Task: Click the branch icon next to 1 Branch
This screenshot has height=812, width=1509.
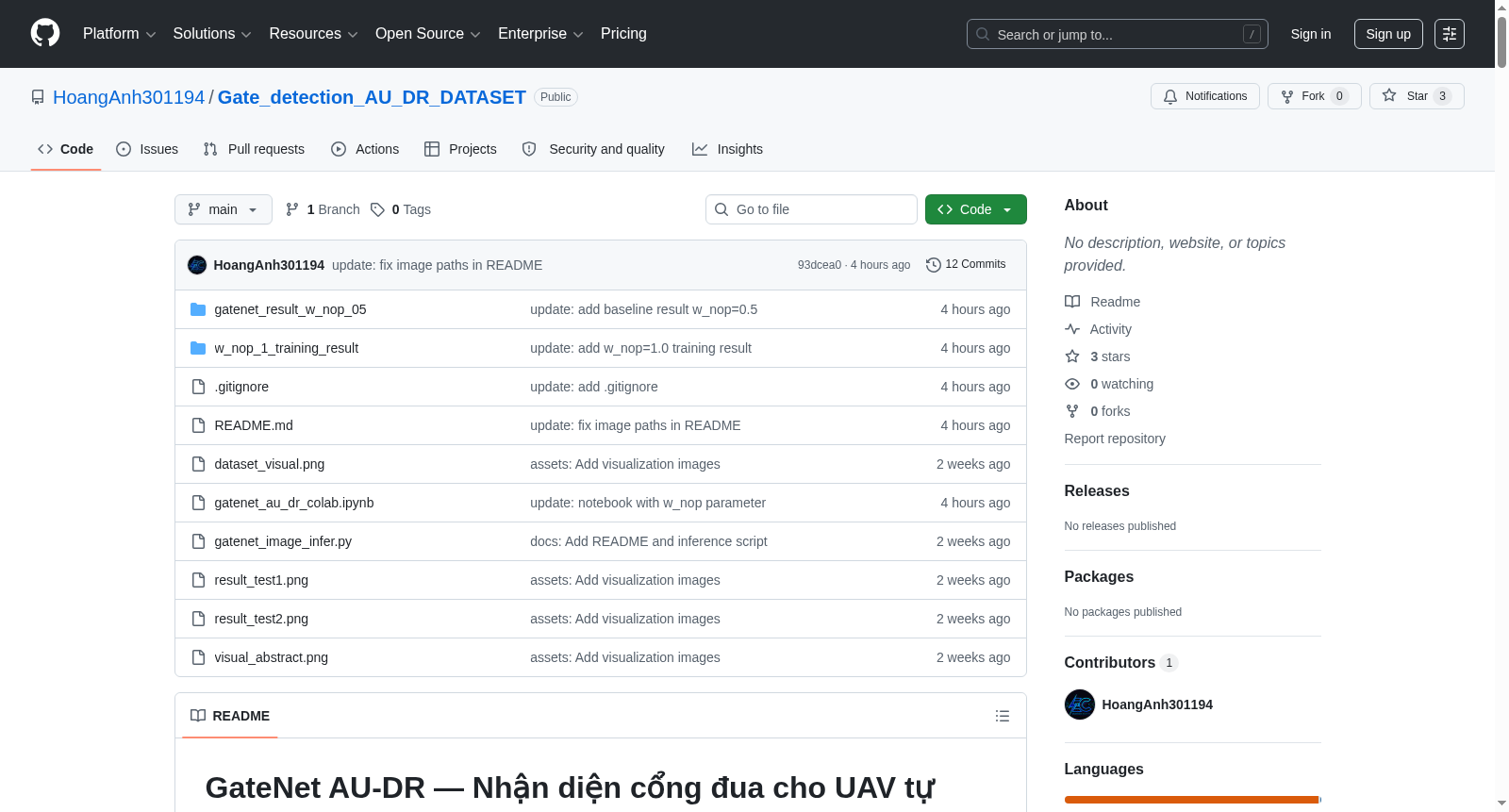Action: click(292, 209)
